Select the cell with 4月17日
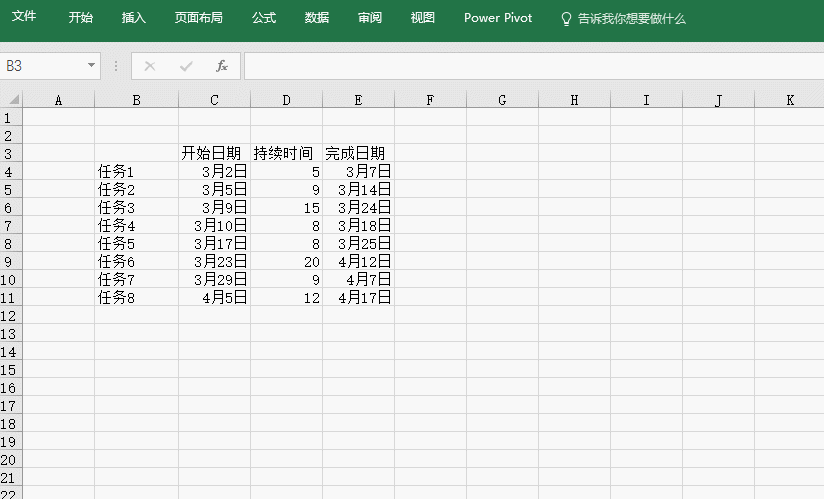824x499 pixels. (358, 297)
